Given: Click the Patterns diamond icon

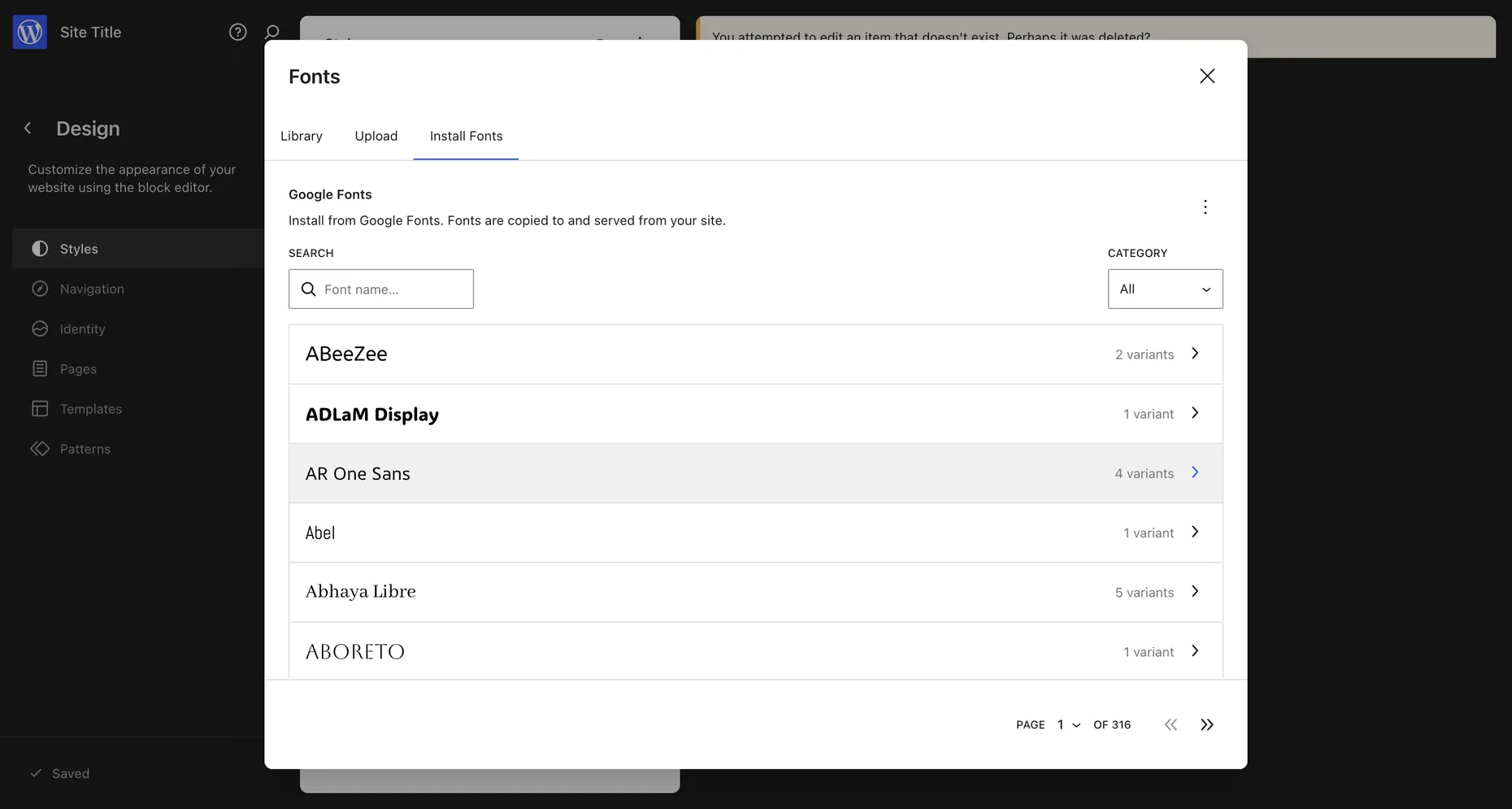Looking at the screenshot, I should click(x=40, y=449).
